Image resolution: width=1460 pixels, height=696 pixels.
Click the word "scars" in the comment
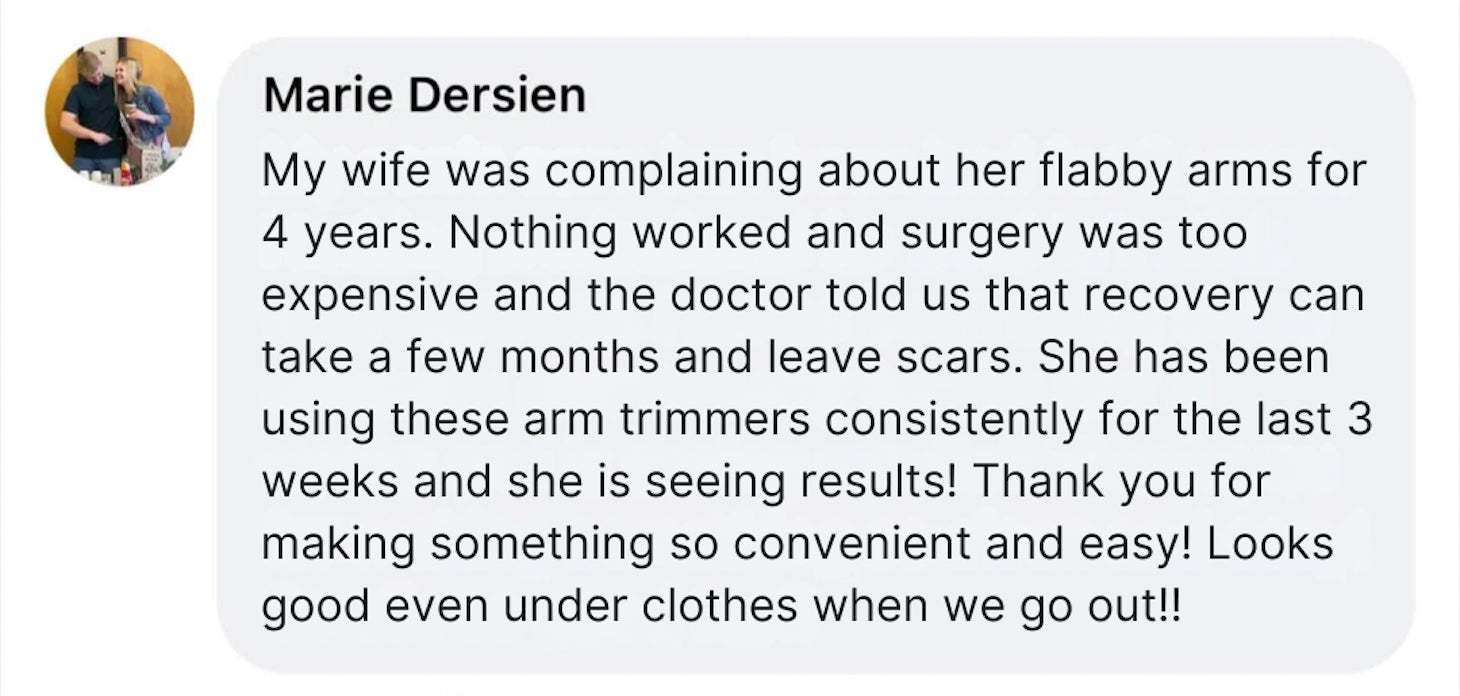click(x=961, y=357)
